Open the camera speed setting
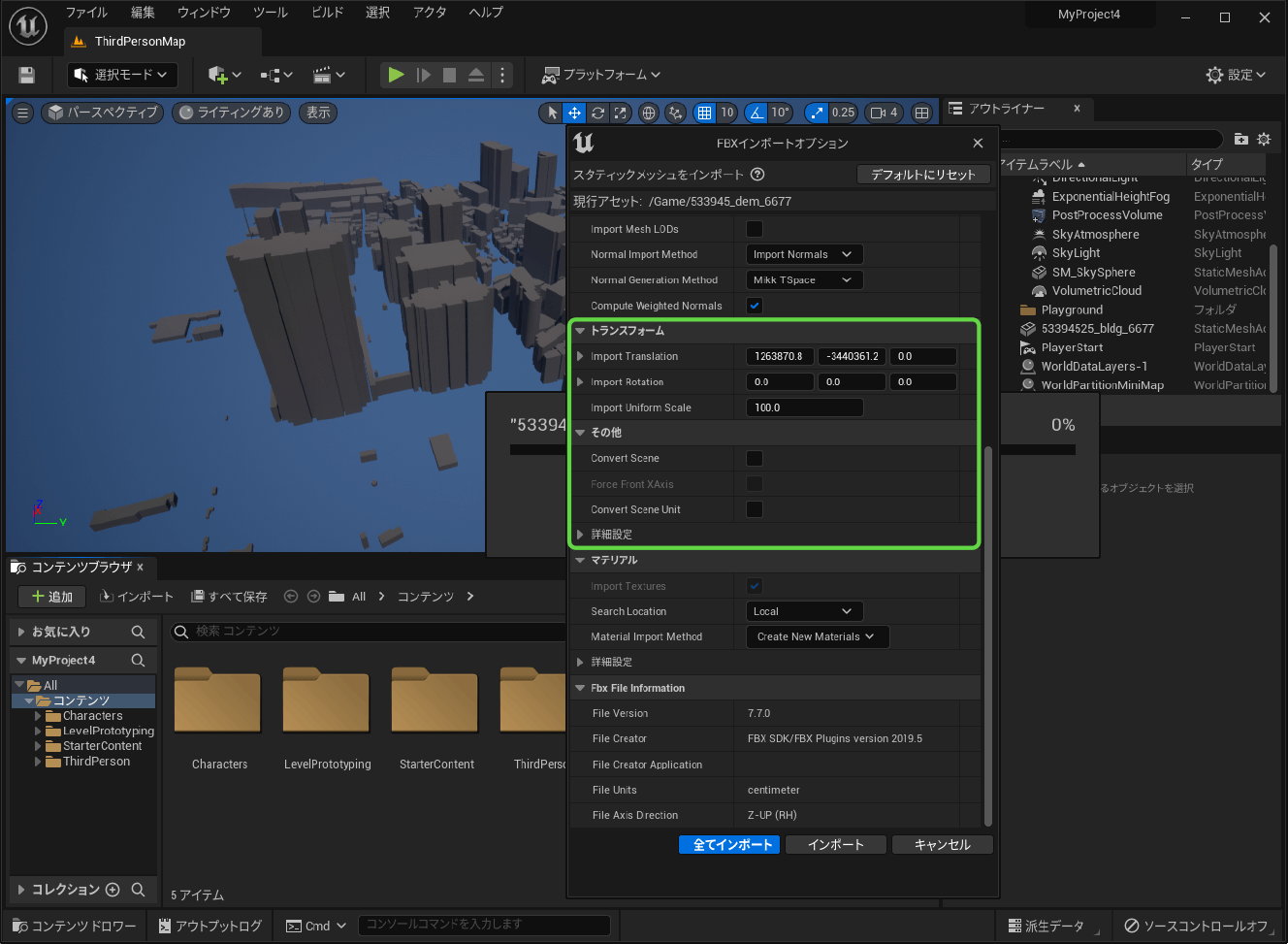 [x=884, y=113]
